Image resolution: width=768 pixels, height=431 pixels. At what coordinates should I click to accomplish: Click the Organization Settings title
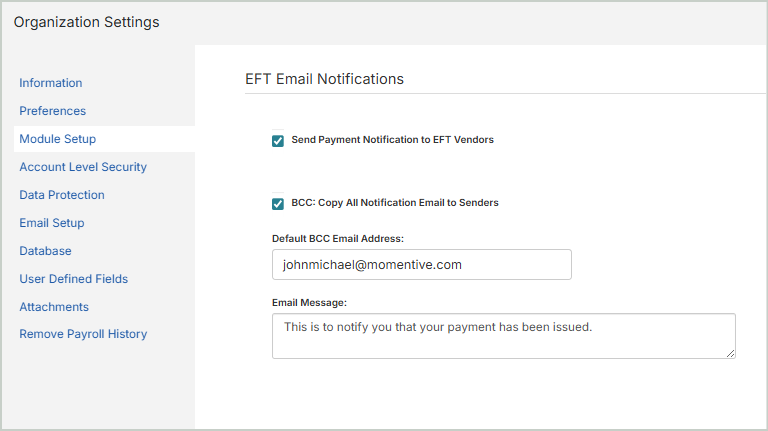86,22
